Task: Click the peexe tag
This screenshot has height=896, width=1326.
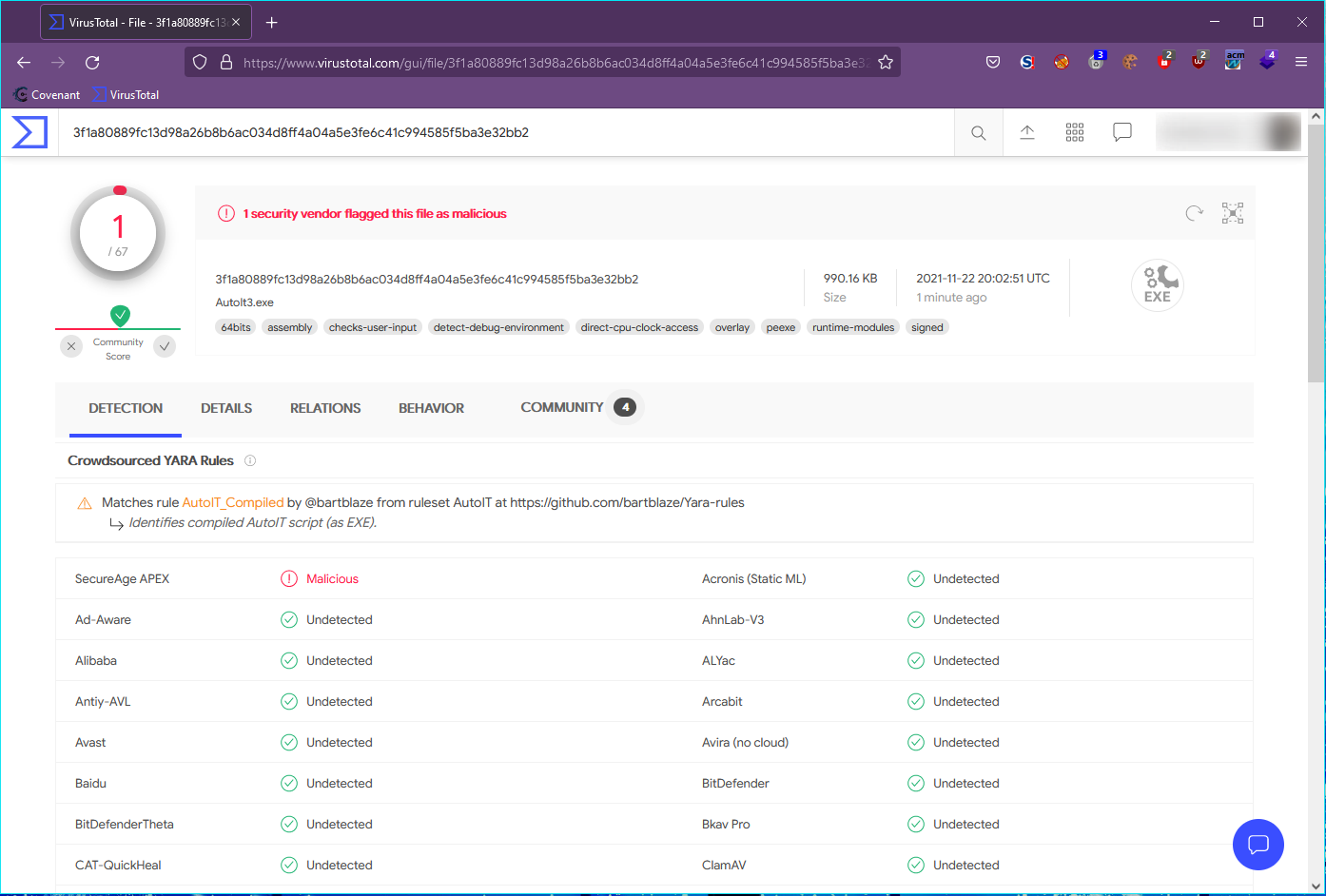Action: [781, 327]
